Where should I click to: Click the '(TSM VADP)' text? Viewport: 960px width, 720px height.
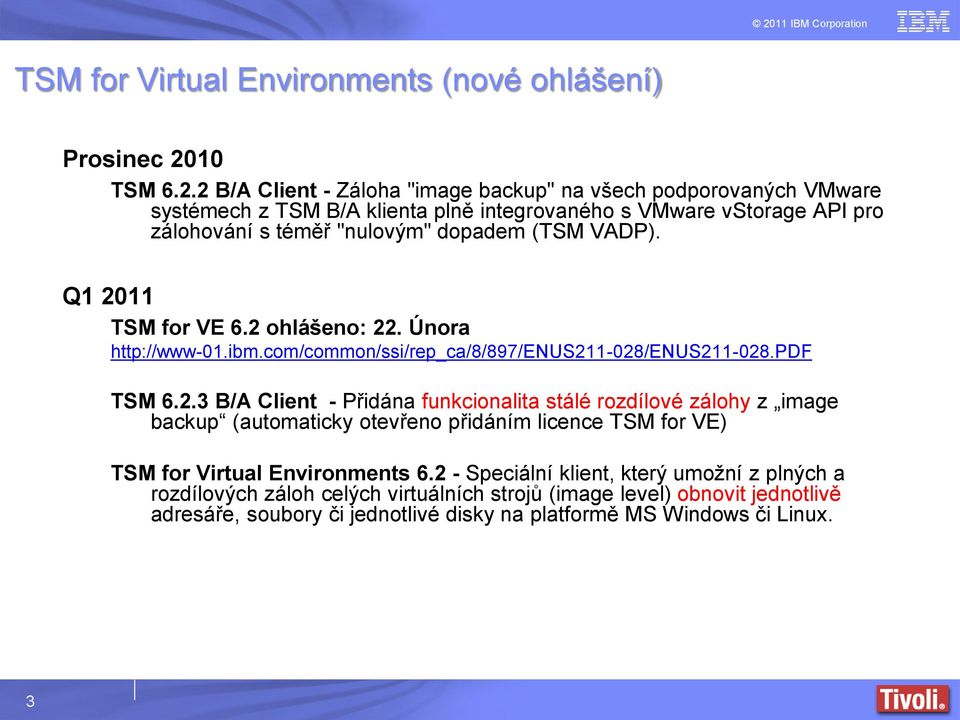tap(596, 231)
